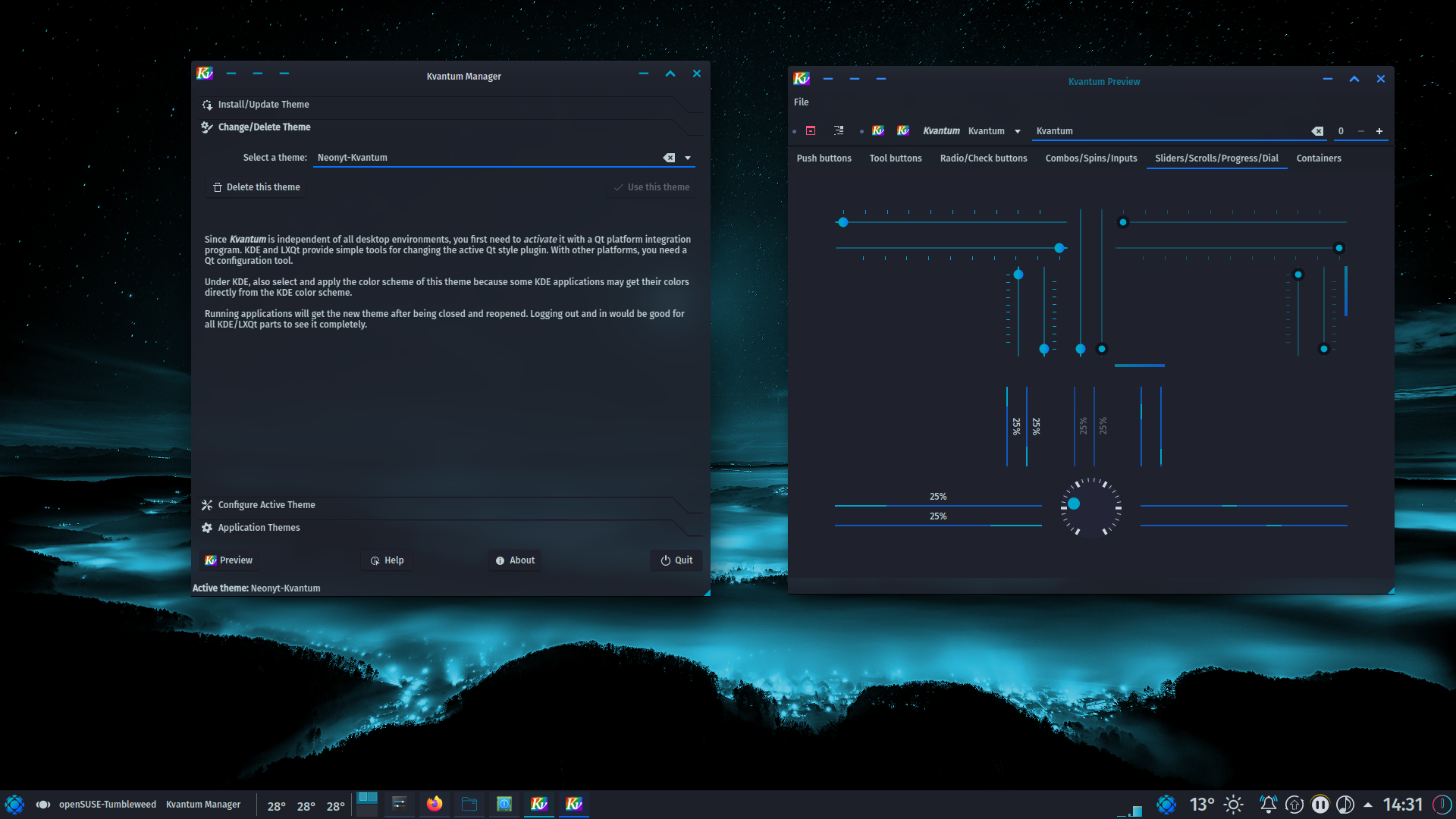Open the Preview button in Kvantum Manager
Viewport: 1456px width, 819px height.
228,560
